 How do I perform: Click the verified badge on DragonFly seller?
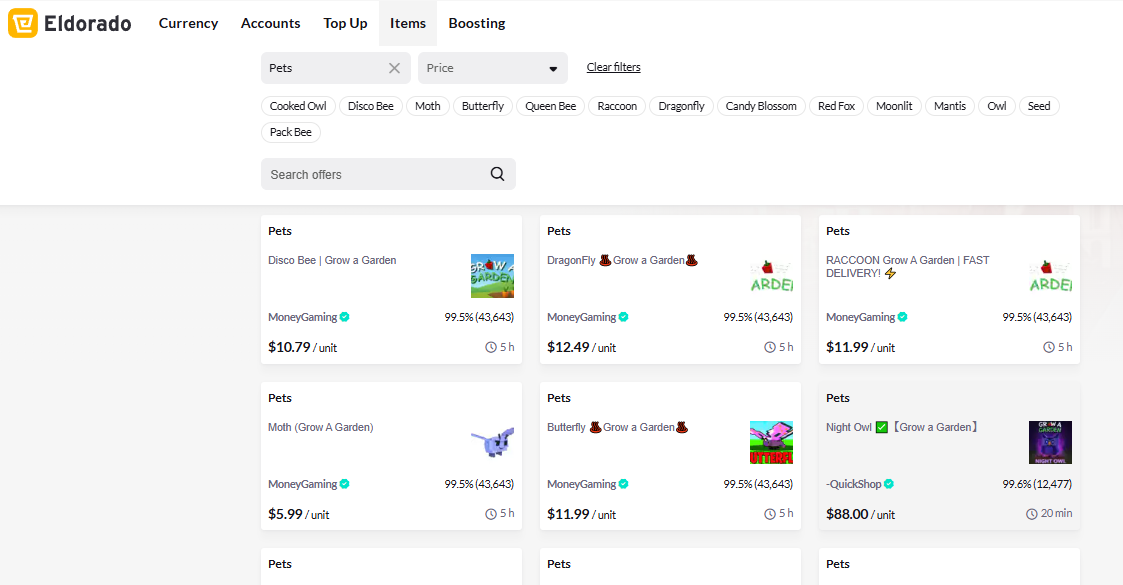point(624,317)
